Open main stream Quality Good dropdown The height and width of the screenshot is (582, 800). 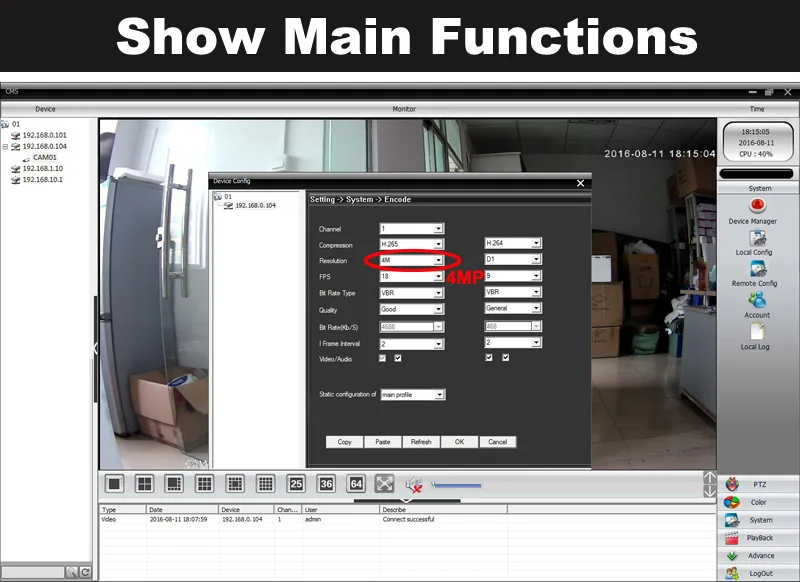tap(412, 309)
